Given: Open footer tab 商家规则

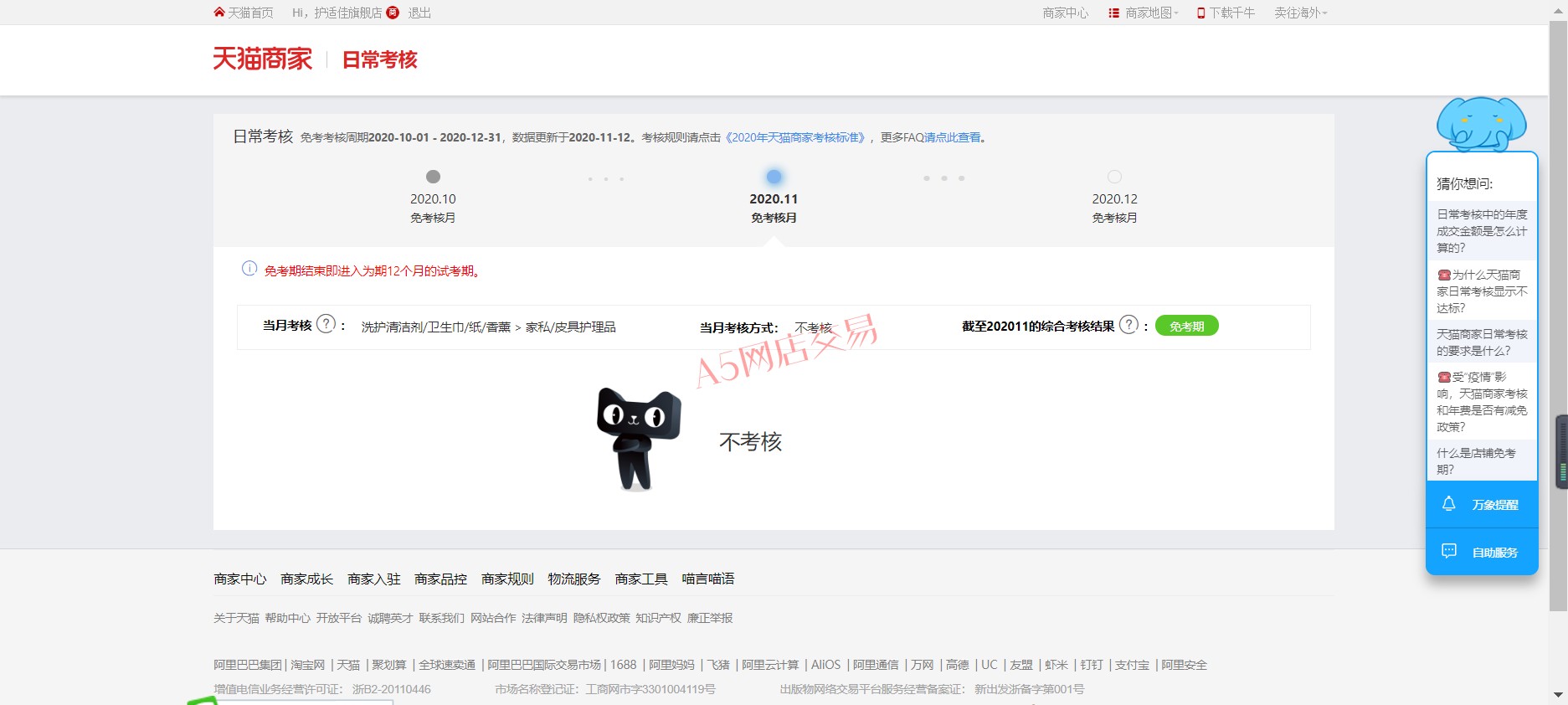Looking at the screenshot, I should (x=507, y=579).
